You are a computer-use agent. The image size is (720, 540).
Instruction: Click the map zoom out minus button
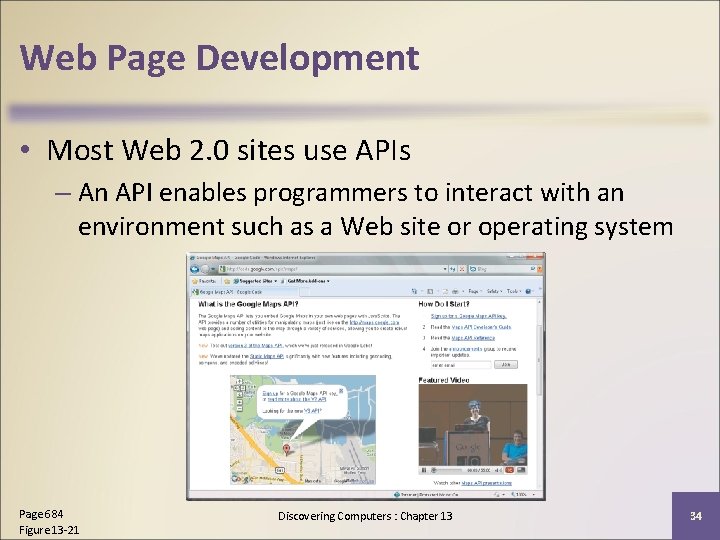coord(239,408)
